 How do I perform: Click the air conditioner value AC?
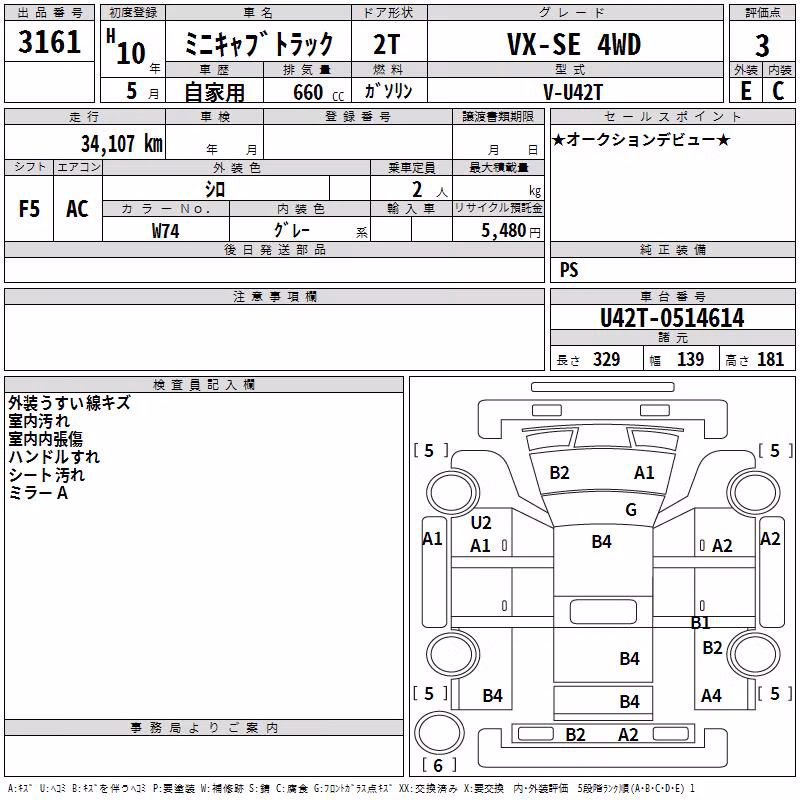pos(77,209)
